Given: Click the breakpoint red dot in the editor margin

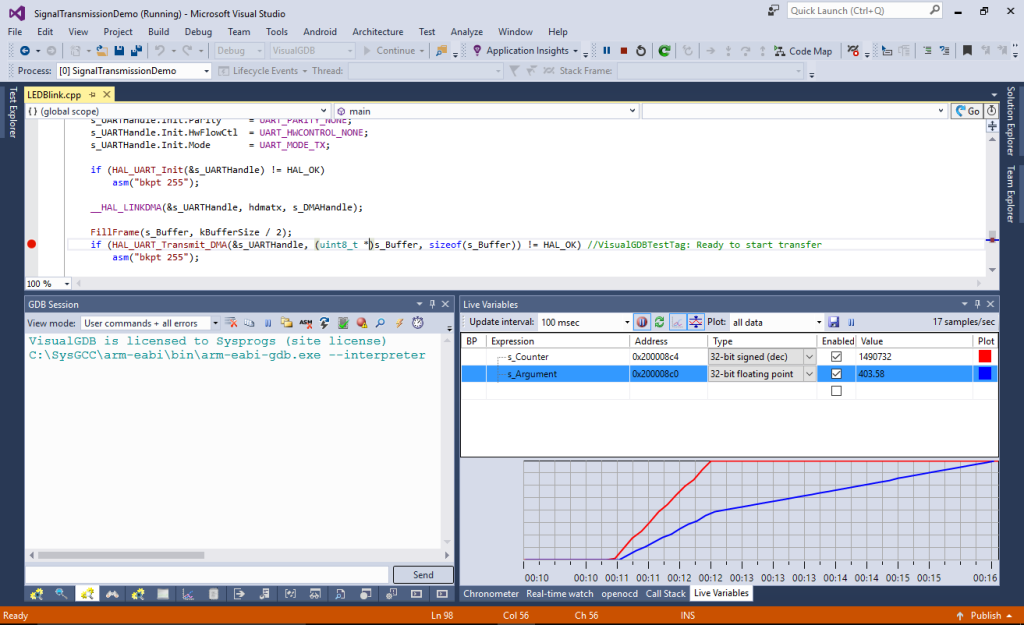Looking at the screenshot, I should tap(31, 244).
